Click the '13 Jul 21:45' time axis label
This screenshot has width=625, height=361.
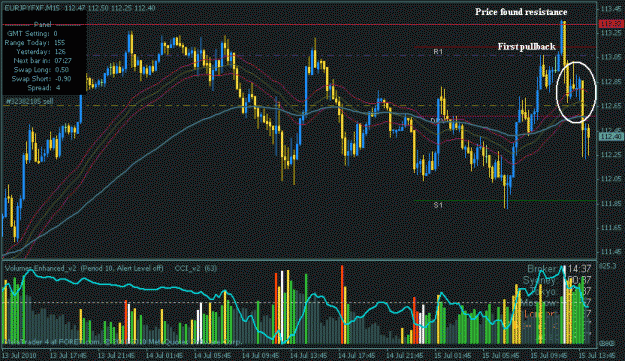click(116, 355)
